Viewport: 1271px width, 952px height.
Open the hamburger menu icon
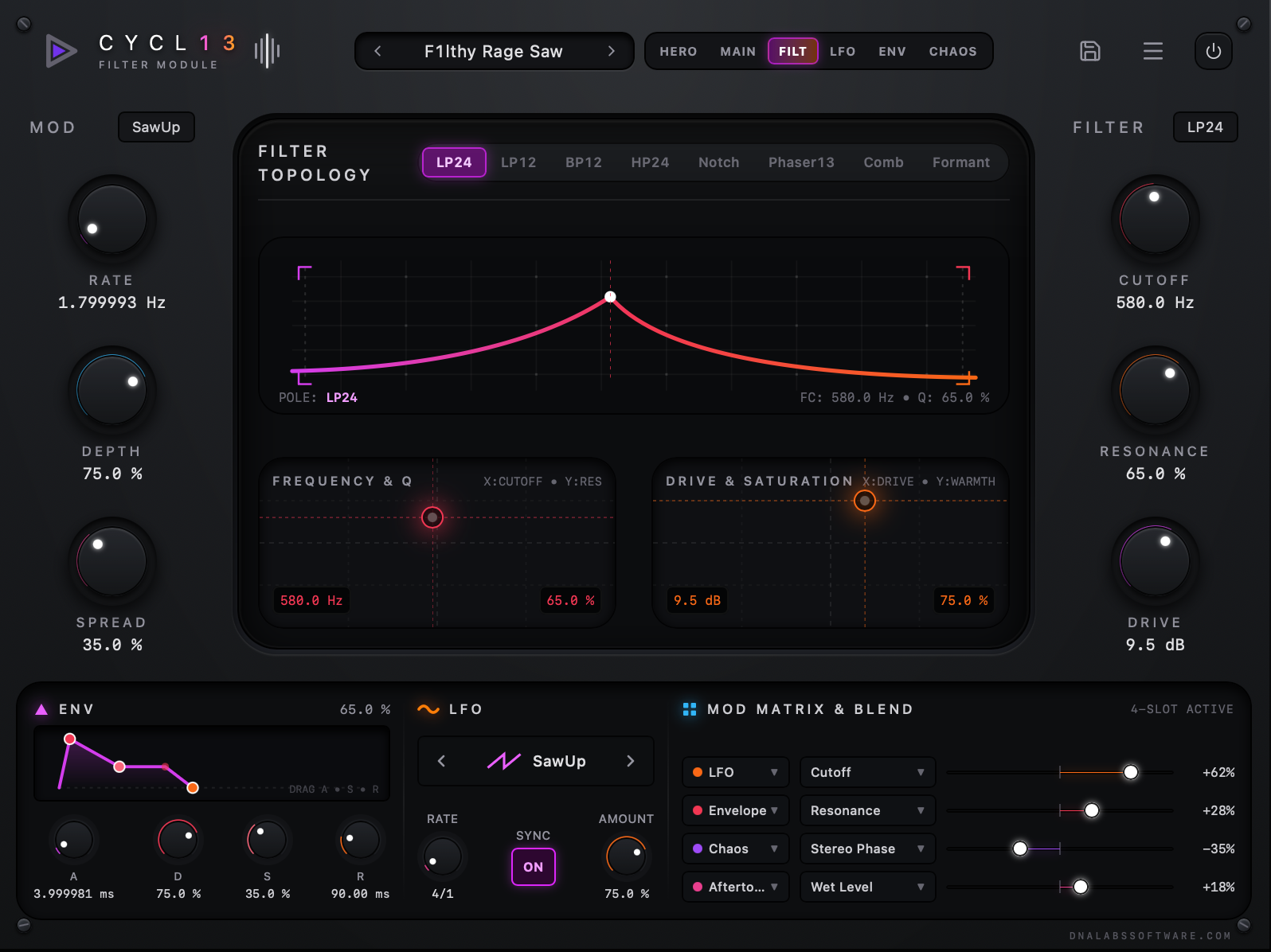point(1152,52)
